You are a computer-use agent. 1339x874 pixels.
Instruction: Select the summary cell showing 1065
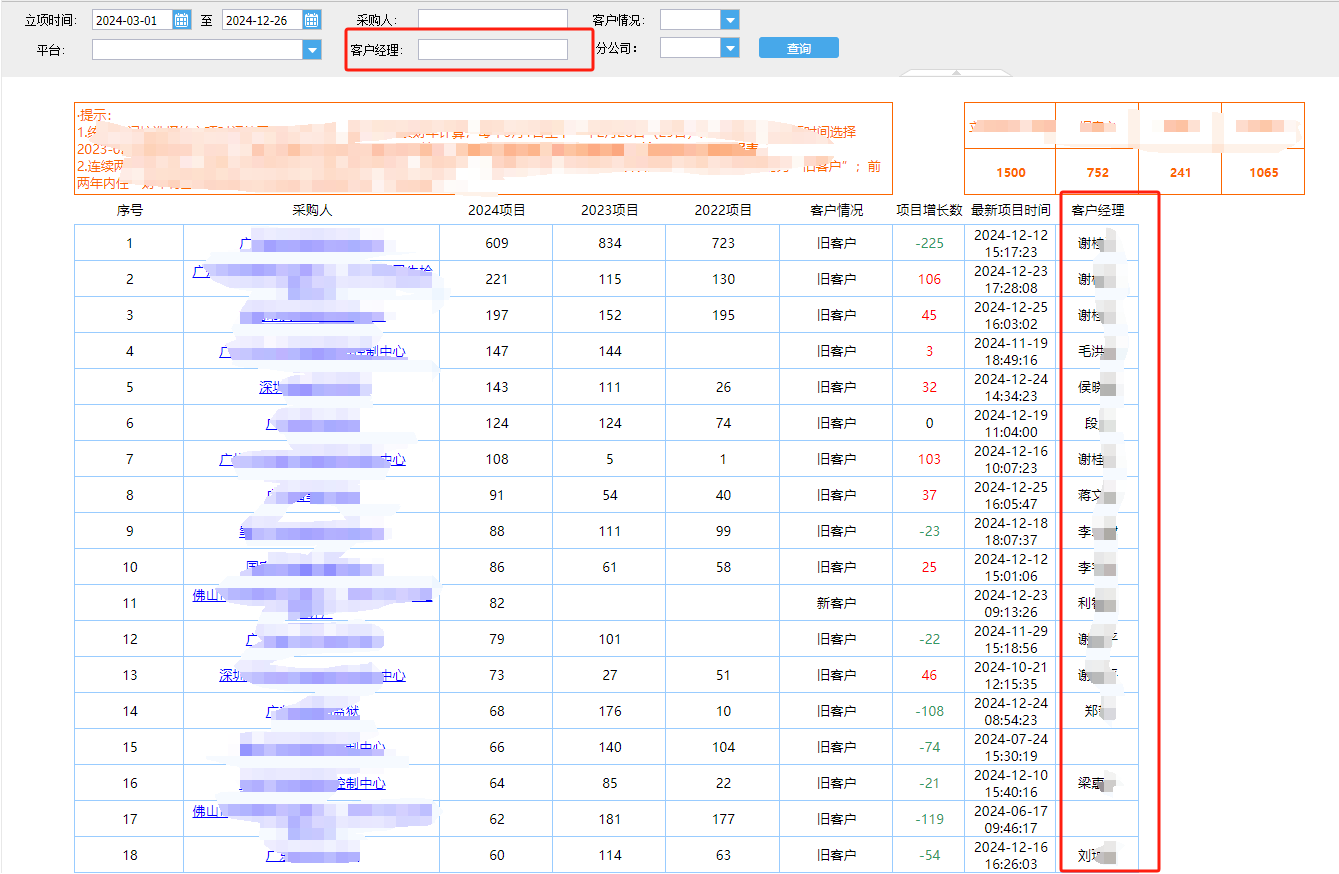pos(1263,172)
